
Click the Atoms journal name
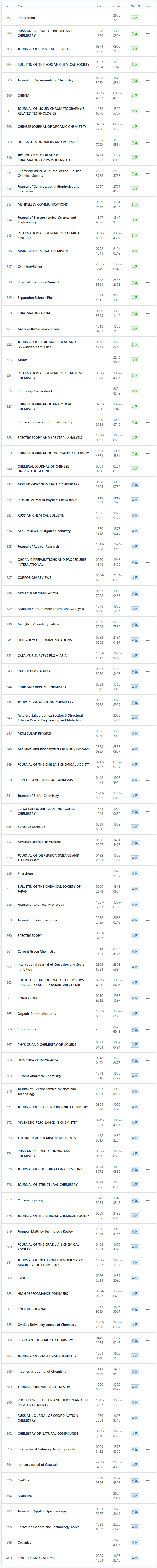pyautogui.click(x=22, y=360)
